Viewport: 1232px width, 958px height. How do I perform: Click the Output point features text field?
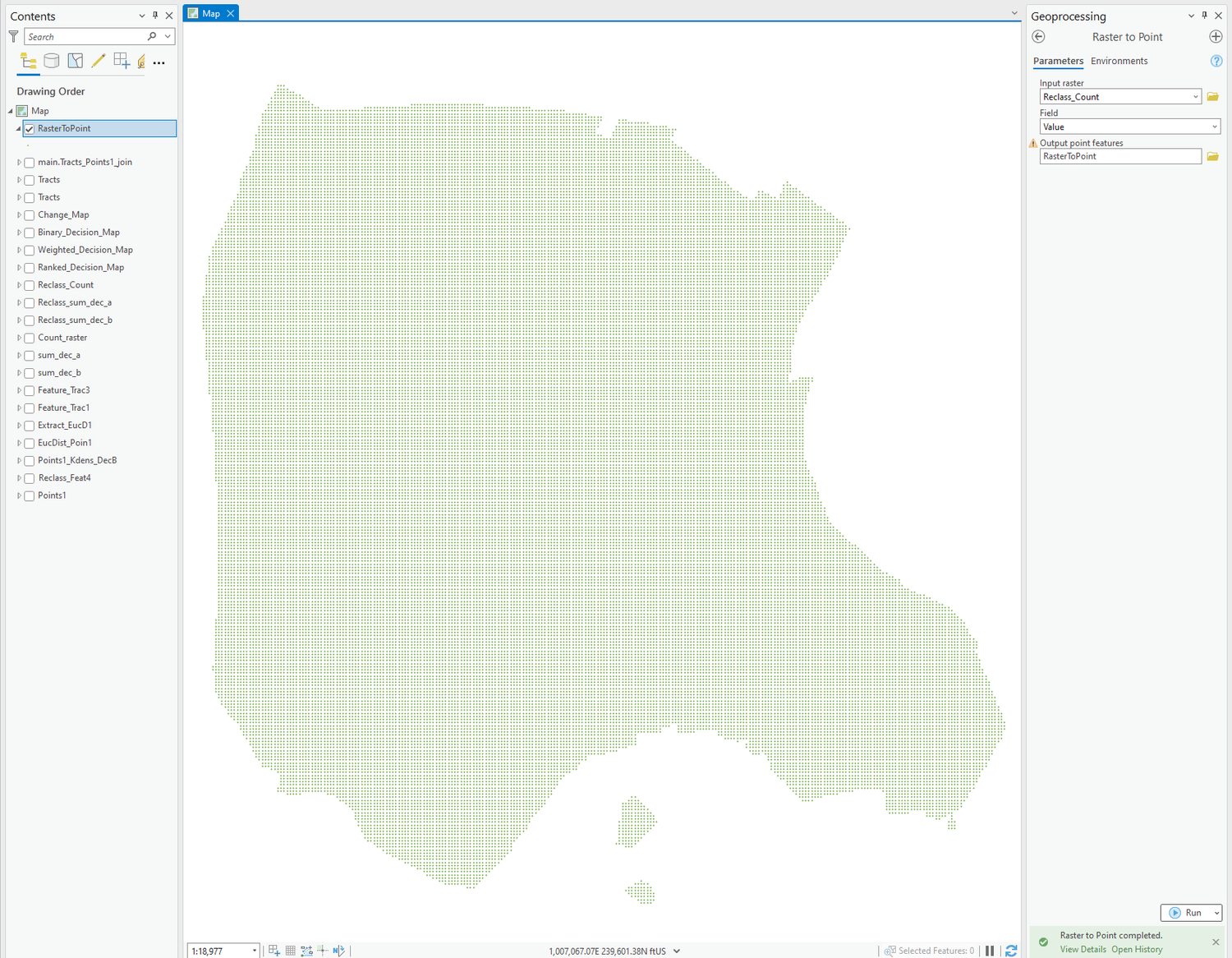[x=1120, y=156]
